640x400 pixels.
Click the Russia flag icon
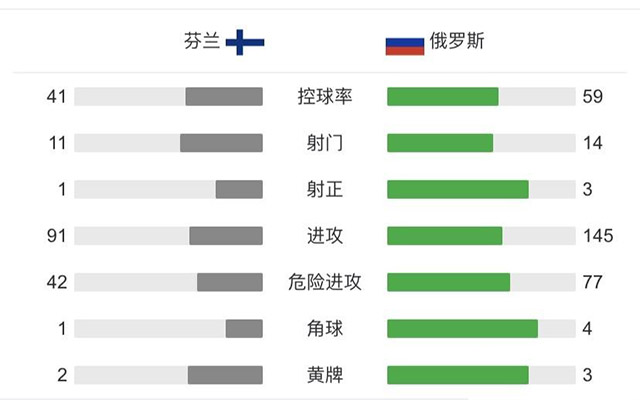(405, 45)
